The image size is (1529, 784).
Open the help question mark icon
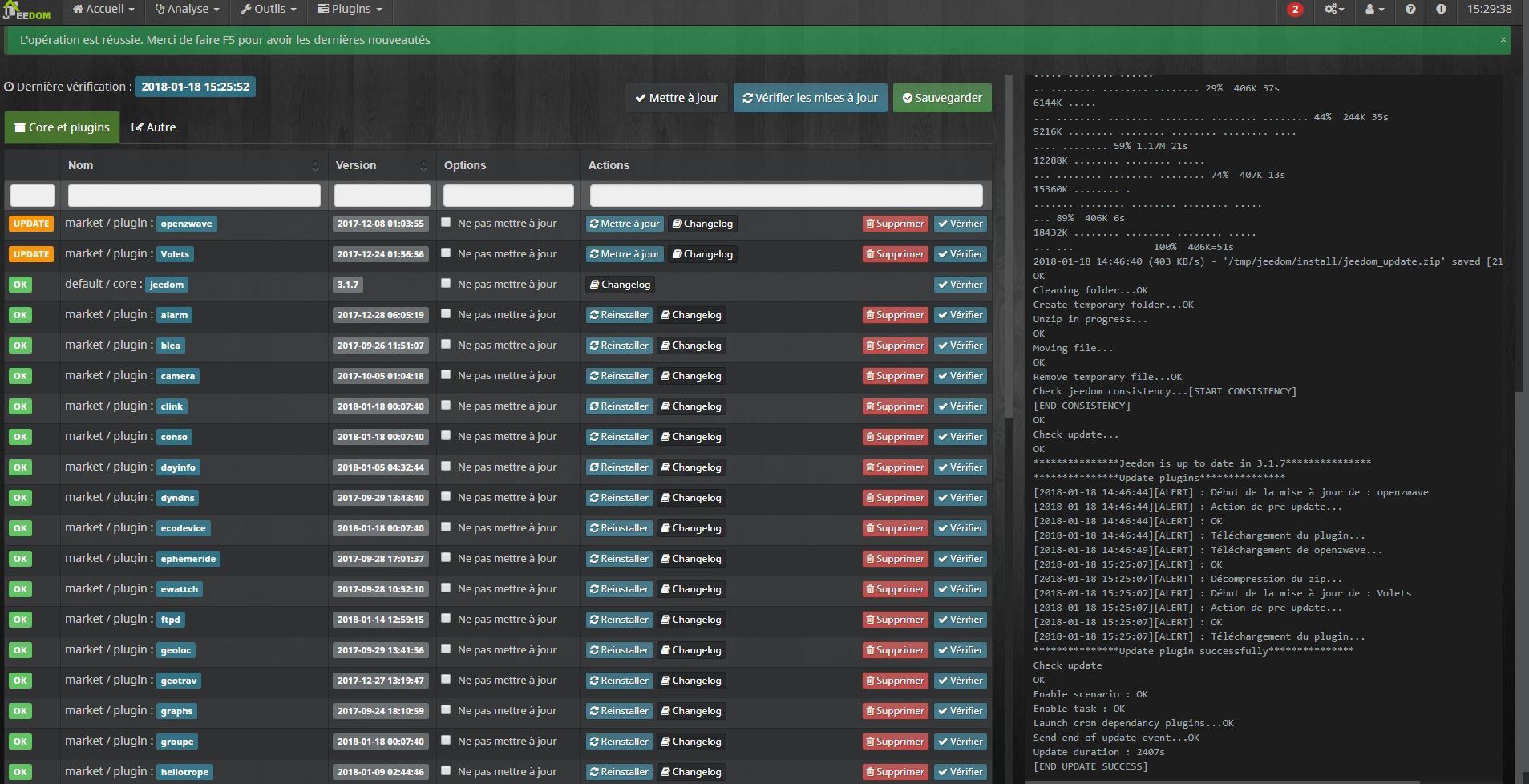(1410, 10)
